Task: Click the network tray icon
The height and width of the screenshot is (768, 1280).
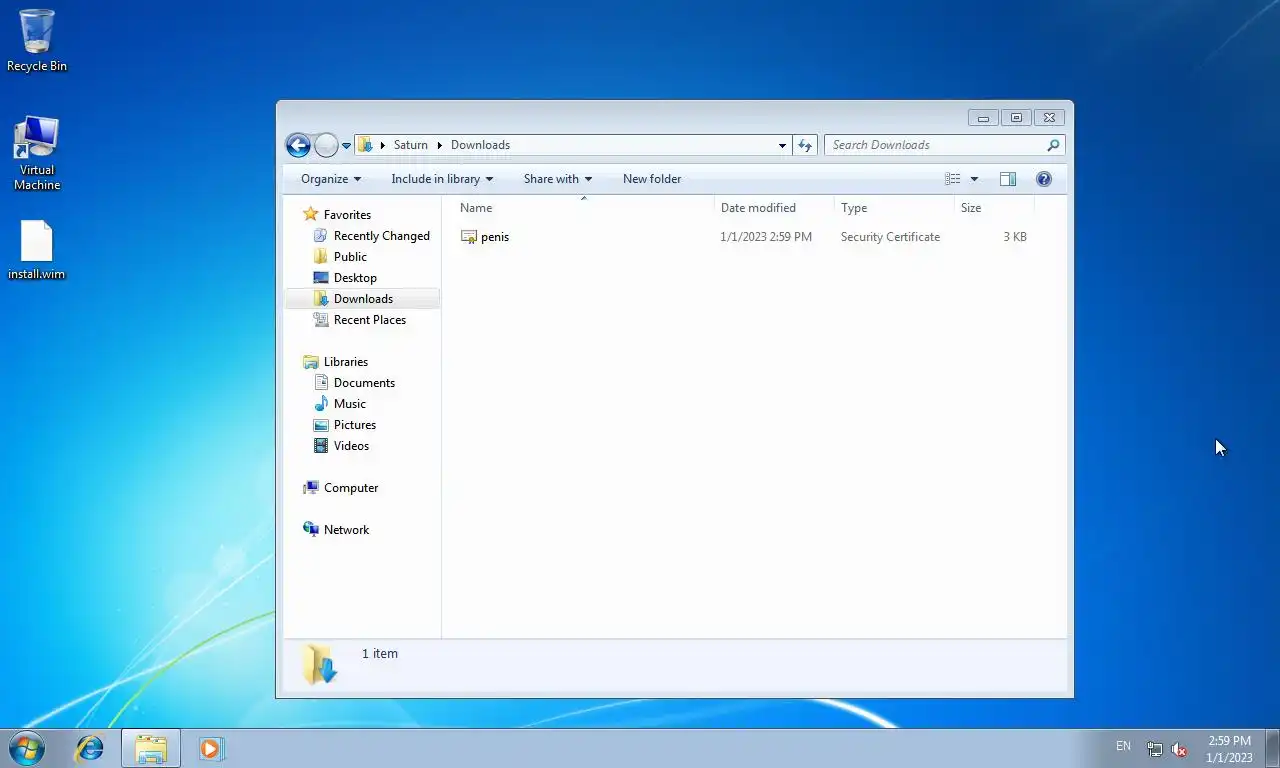Action: (1155, 749)
